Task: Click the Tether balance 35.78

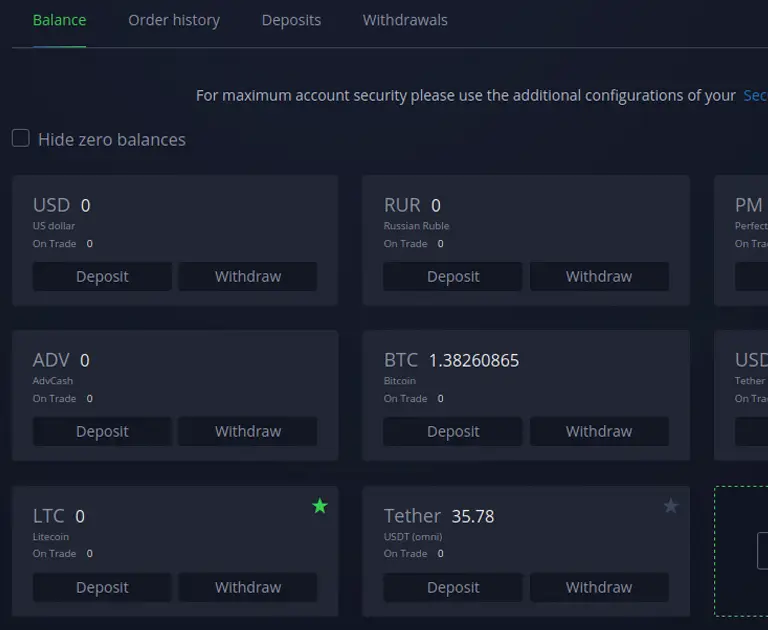Action: (473, 516)
